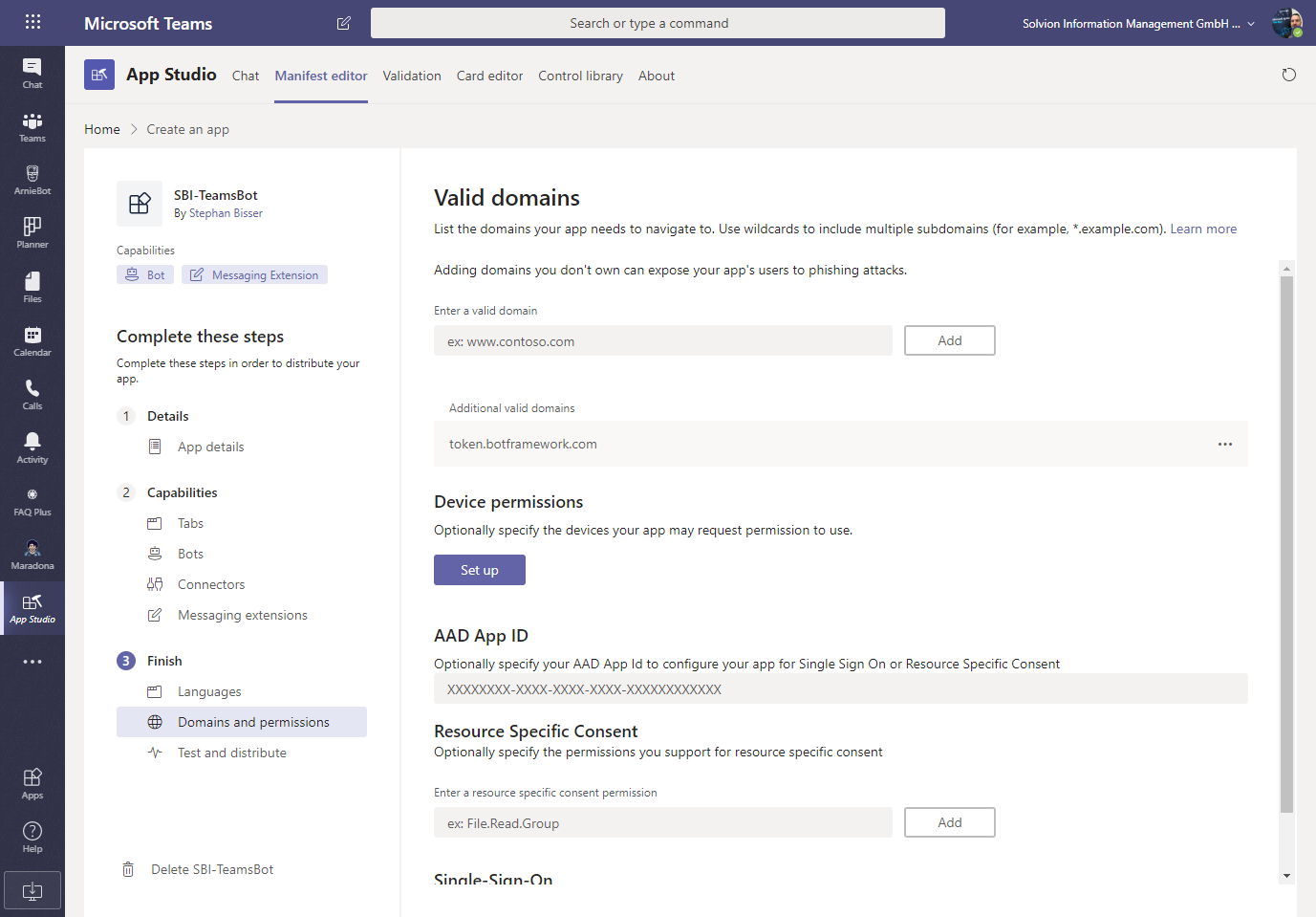Screen dimensions: 1316x917
Task: Open the Bots step
Action: (x=190, y=554)
